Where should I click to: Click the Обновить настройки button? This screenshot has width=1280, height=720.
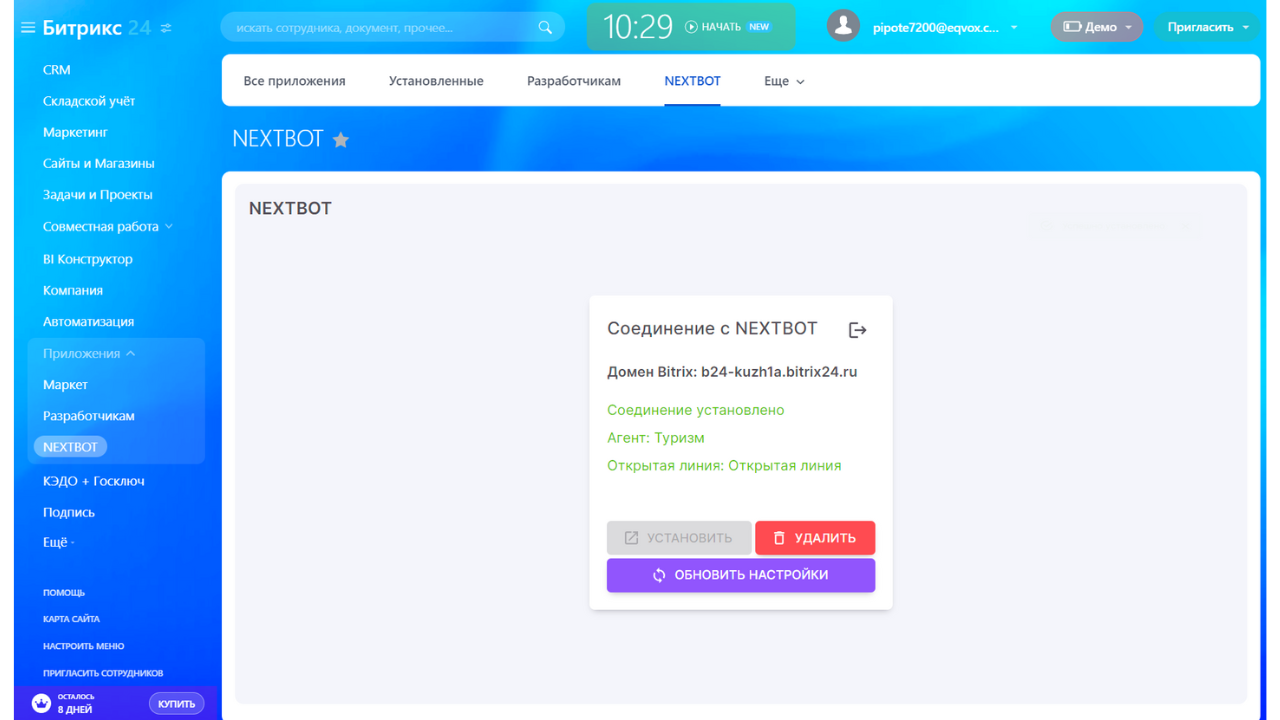[740, 575]
